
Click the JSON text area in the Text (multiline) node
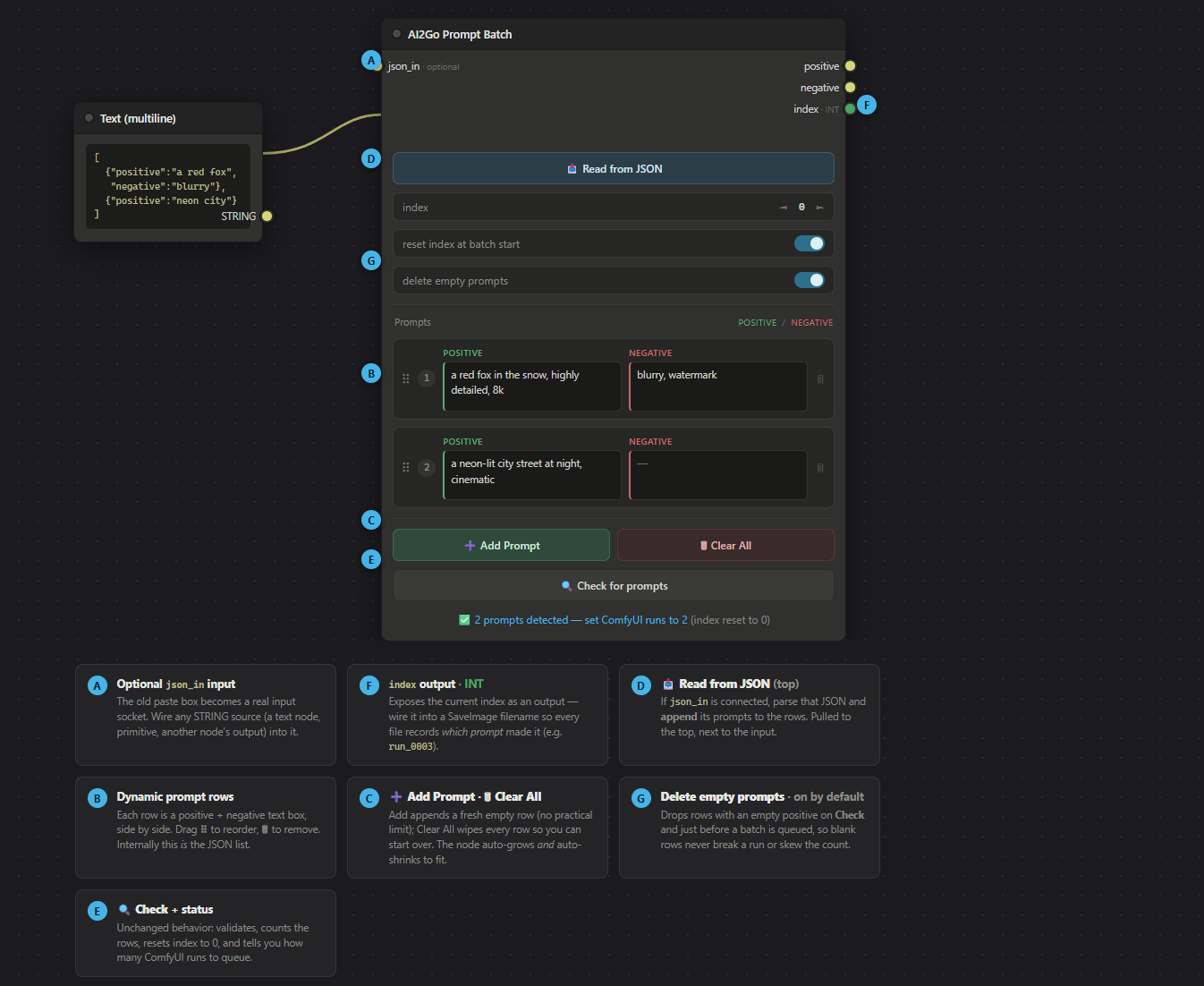168,186
